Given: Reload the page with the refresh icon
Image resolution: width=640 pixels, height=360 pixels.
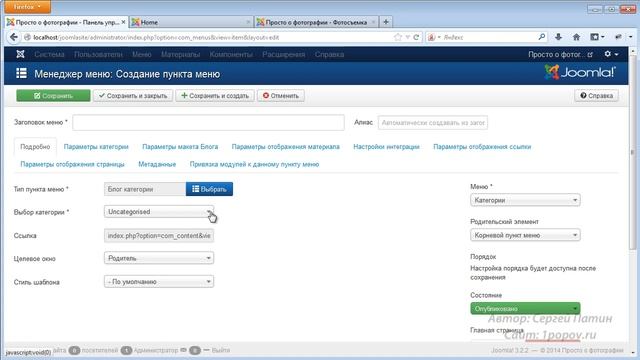Looking at the screenshot, I should 416,37.
